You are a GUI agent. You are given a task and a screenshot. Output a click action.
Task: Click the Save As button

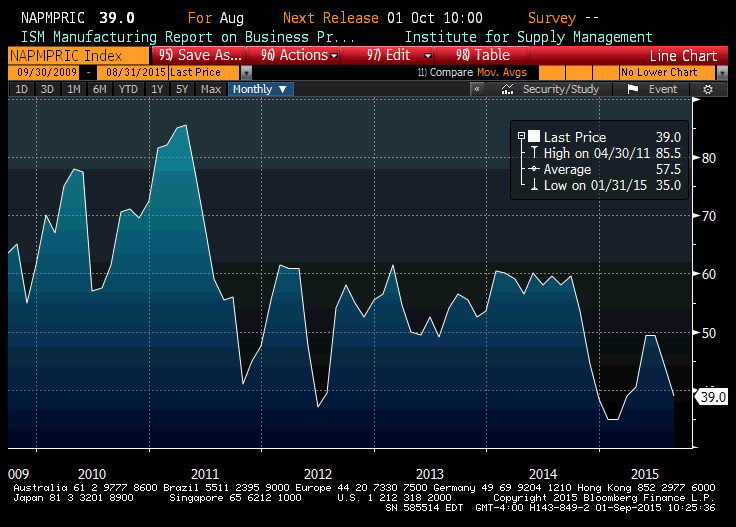coord(200,56)
